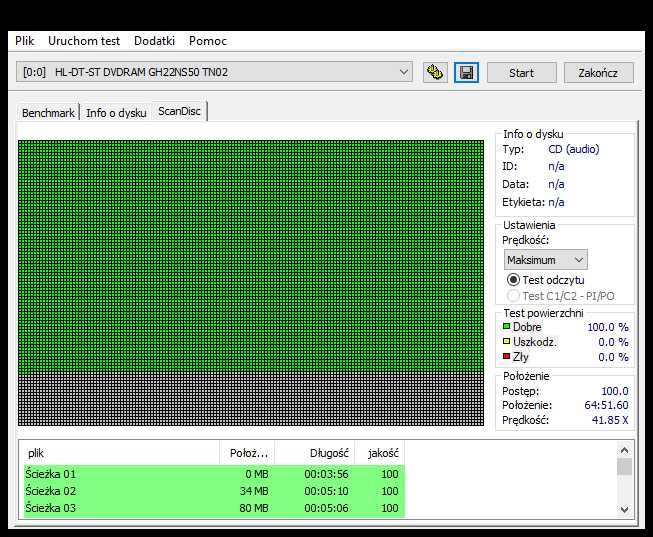Click the track list scroll down arrow

tap(624, 509)
